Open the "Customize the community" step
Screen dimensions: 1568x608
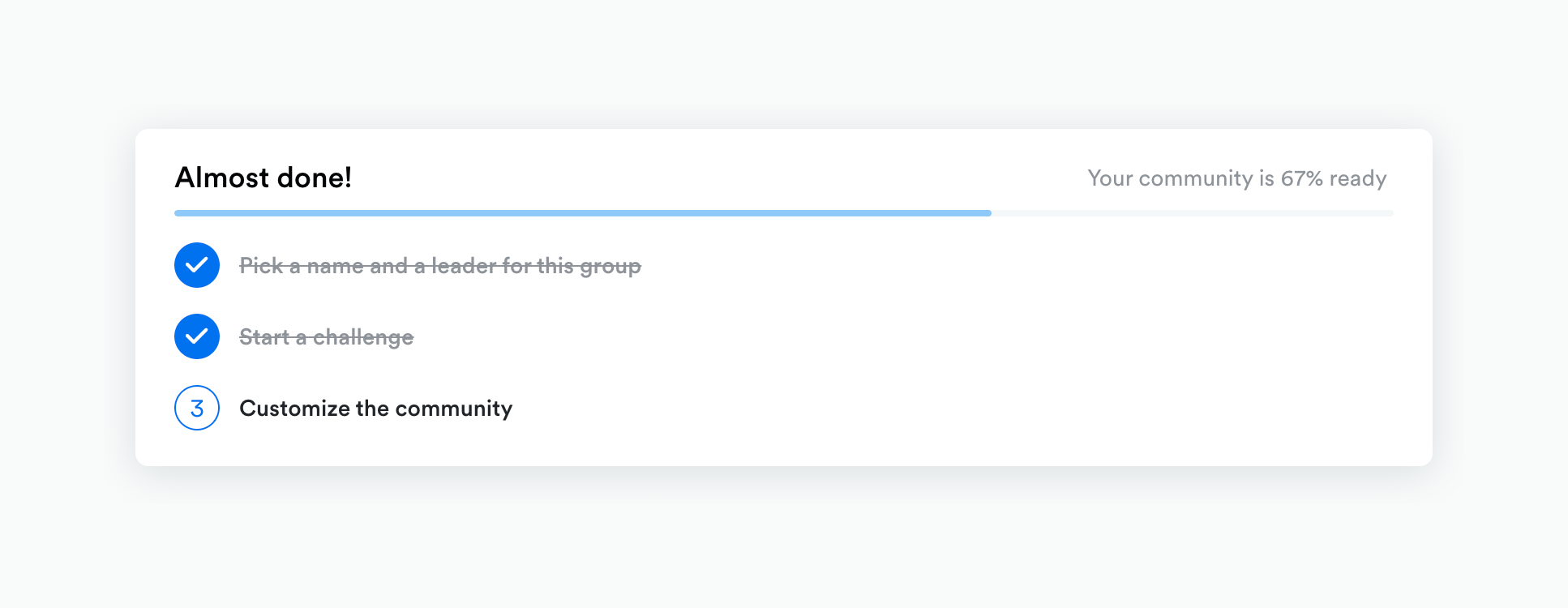pyautogui.click(x=375, y=408)
